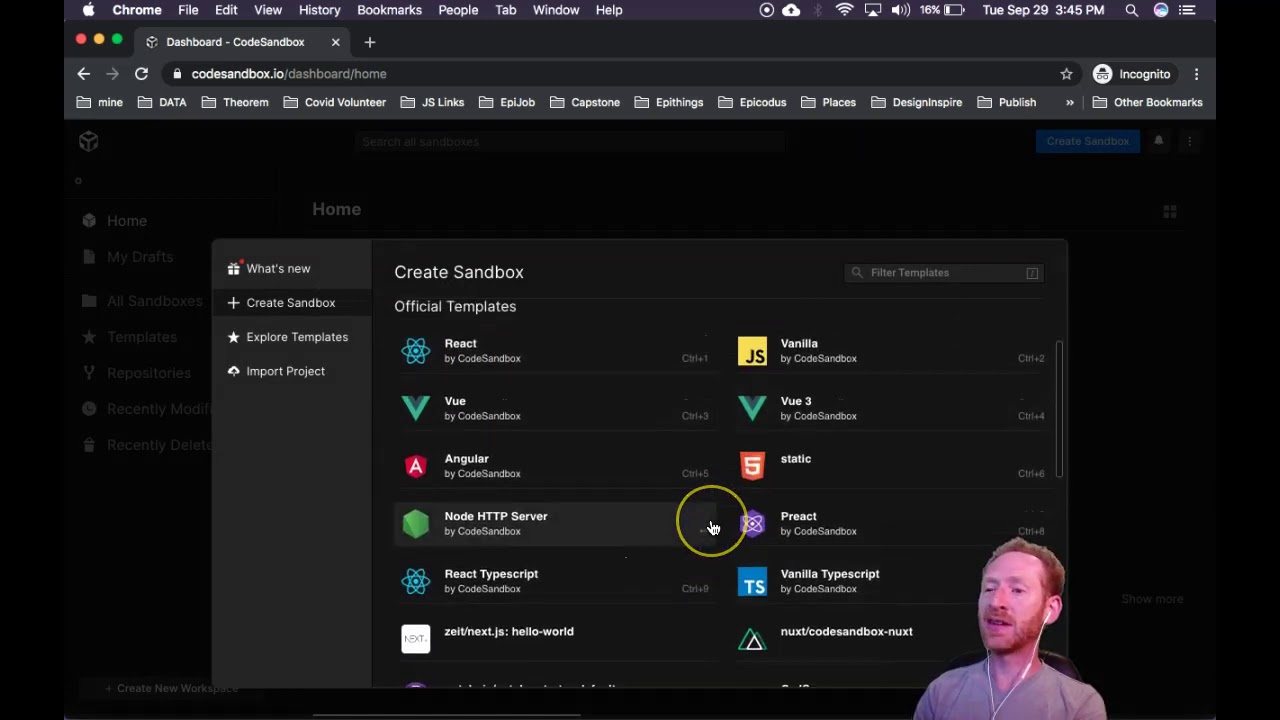Click the templates list scrollbar

click(x=1059, y=409)
